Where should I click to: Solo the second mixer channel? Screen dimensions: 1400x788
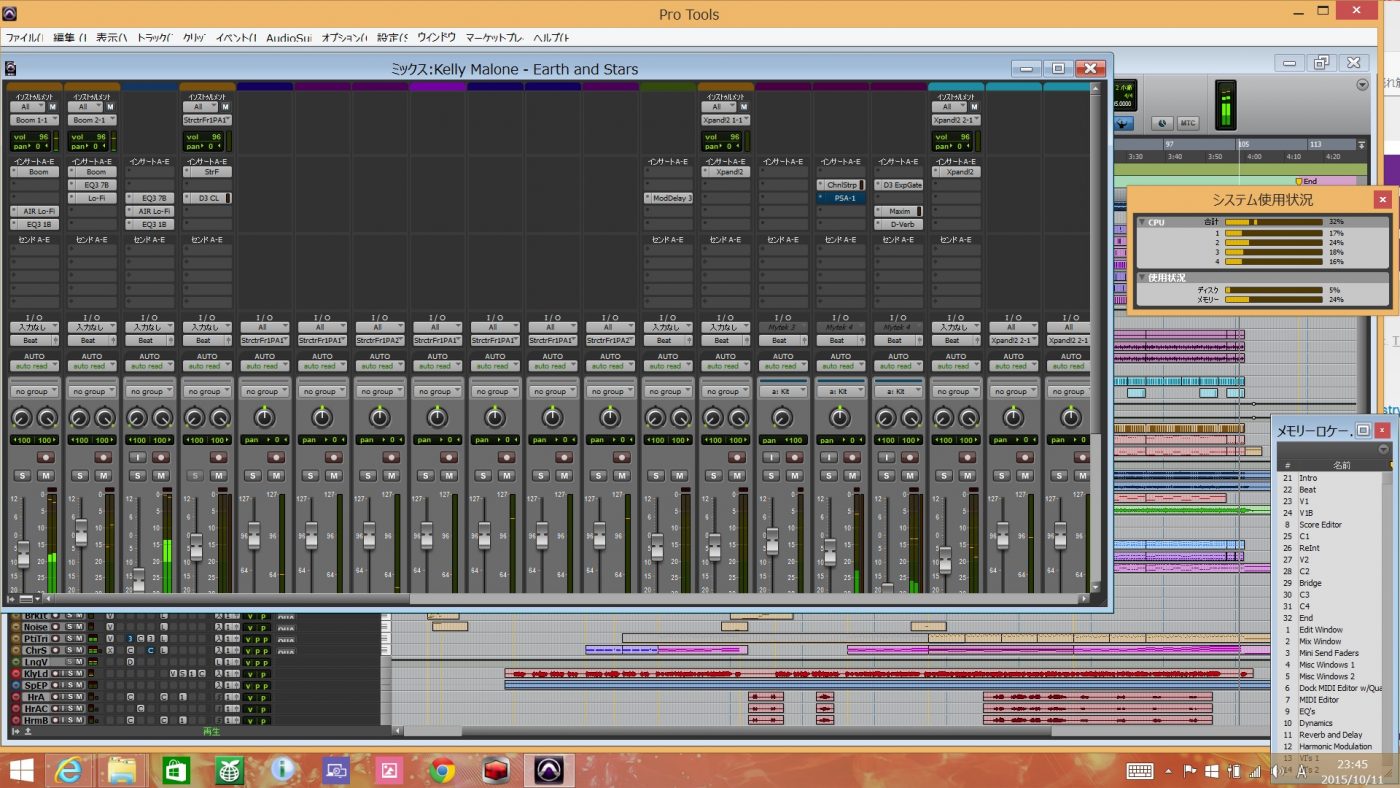(79, 475)
